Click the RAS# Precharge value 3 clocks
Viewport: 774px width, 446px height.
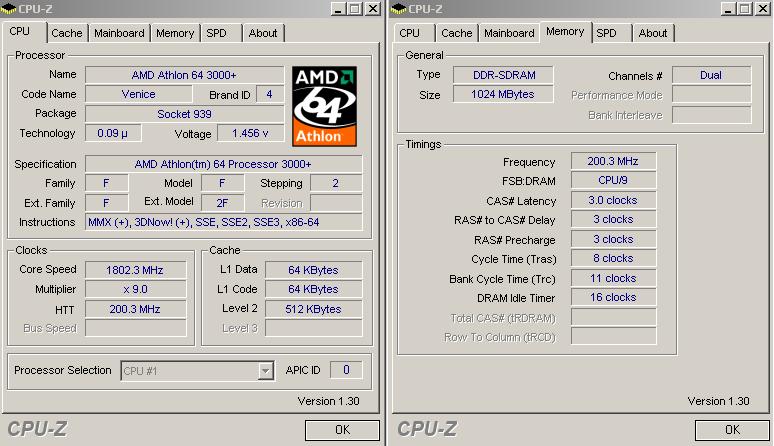(613, 239)
